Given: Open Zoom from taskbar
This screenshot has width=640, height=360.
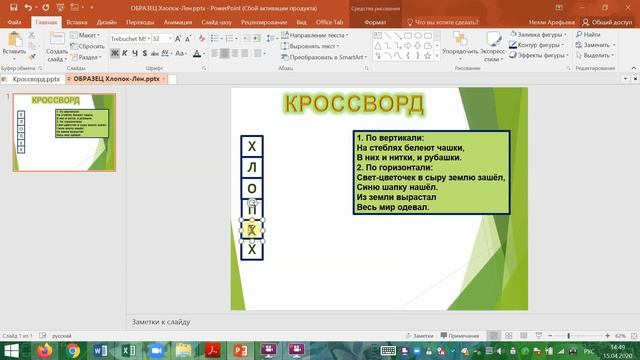Looking at the screenshot, I should (x=156, y=351).
